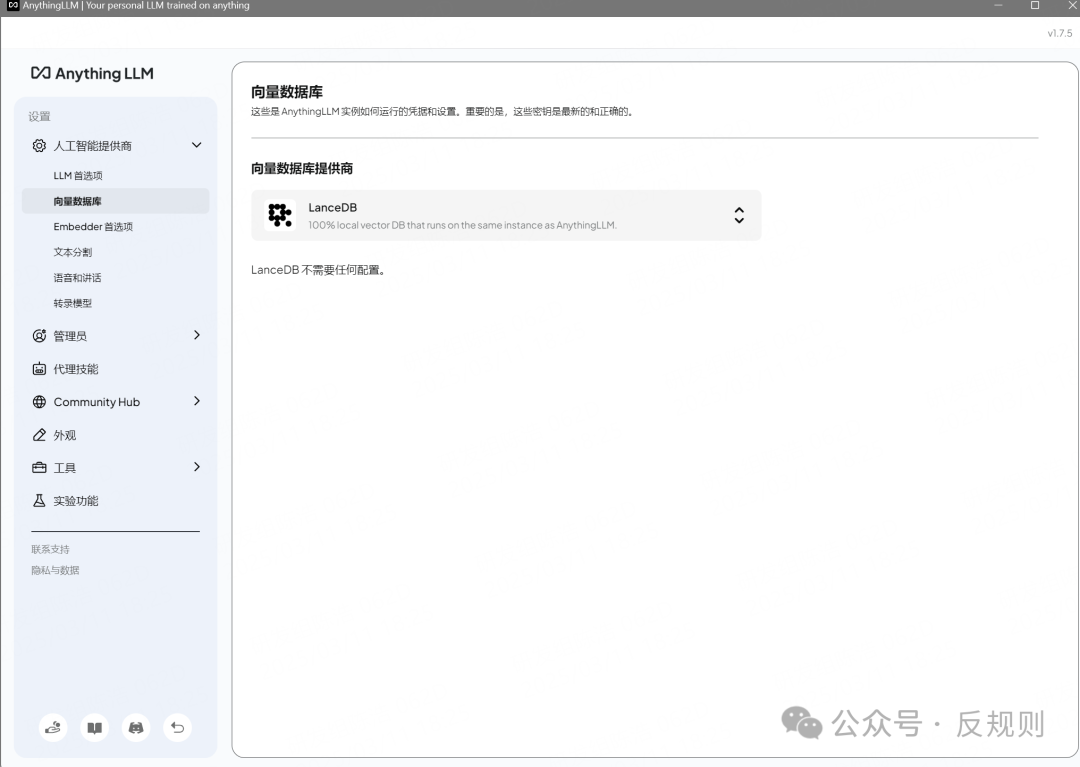Image resolution: width=1080 pixels, height=767 pixels.
Task: Expand the 工具 section chevron
Action: [196, 467]
